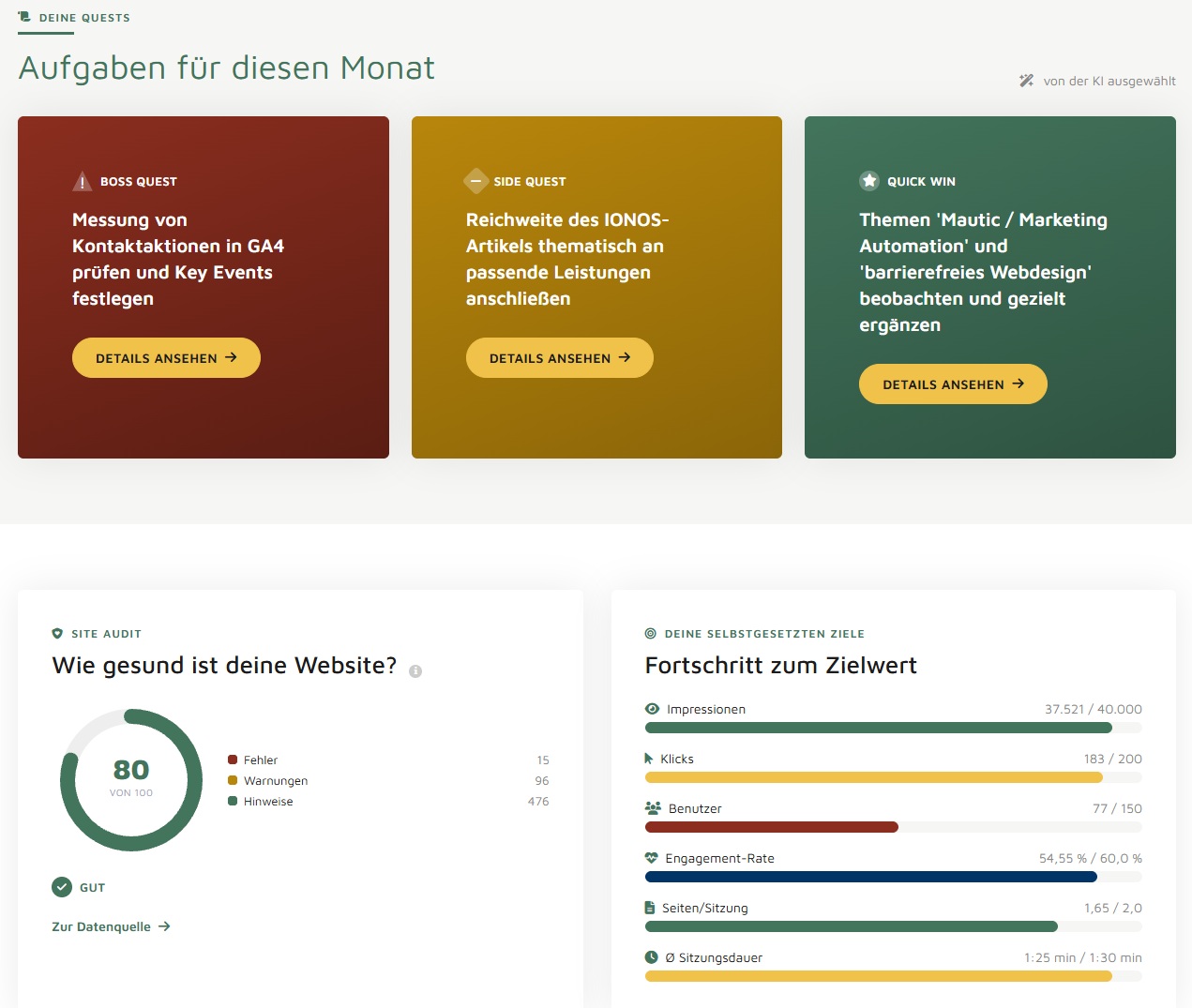Screen dimensions: 1192x1008
Task: Click the Fehler count 15
Action: point(543,760)
